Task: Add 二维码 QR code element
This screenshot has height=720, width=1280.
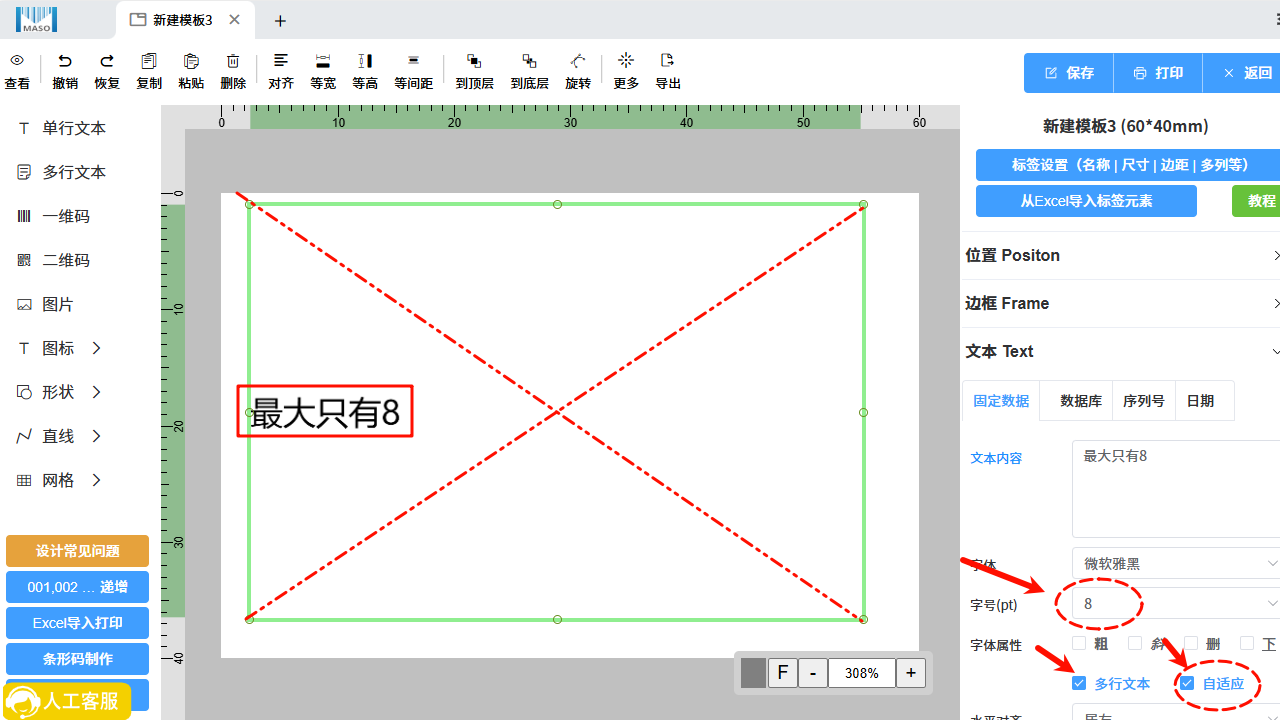Action: pos(54,260)
